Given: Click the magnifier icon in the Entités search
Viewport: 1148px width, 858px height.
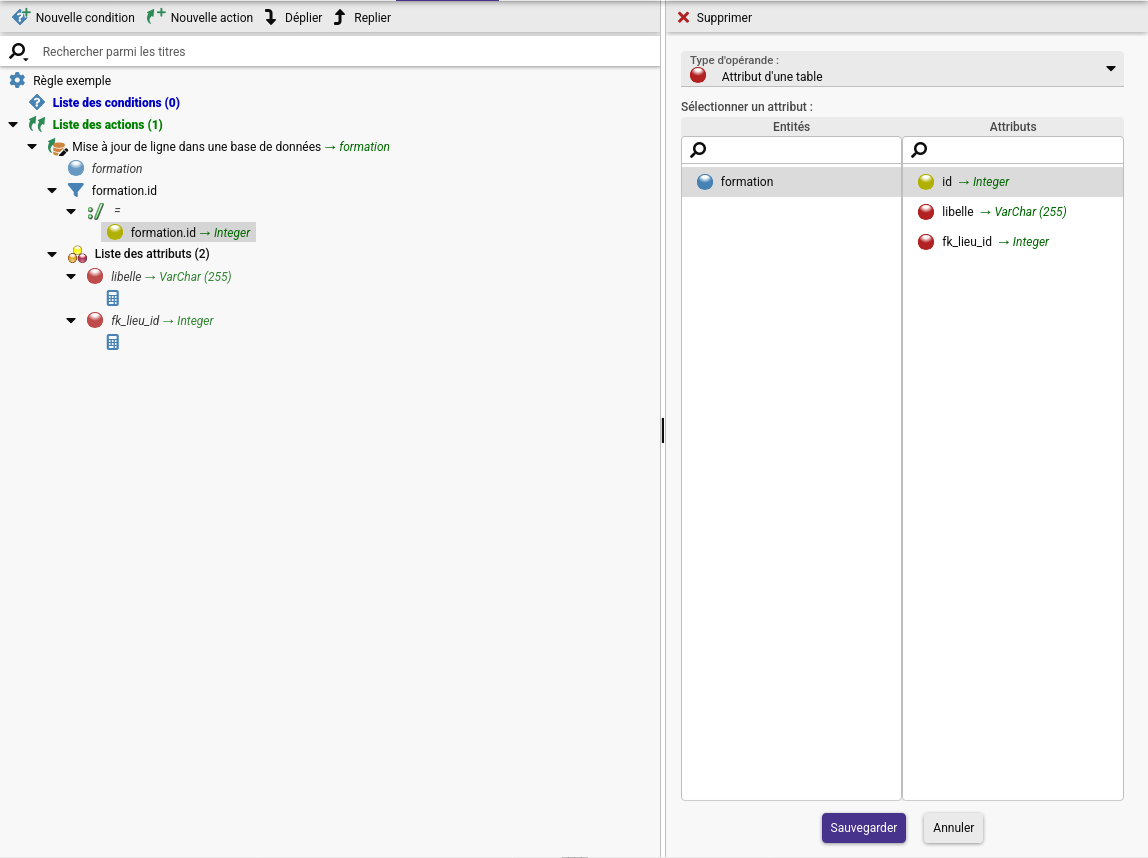Looking at the screenshot, I should (x=698, y=150).
